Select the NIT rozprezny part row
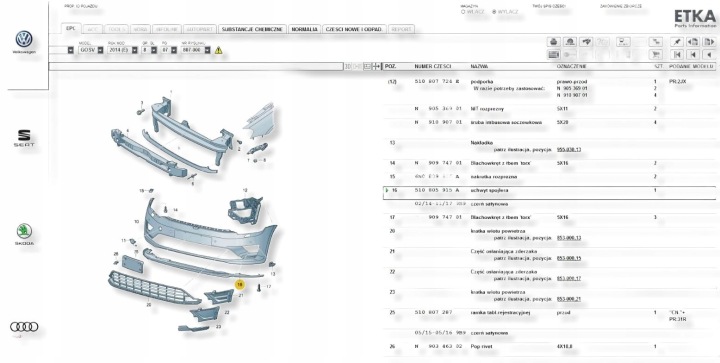 point(549,109)
